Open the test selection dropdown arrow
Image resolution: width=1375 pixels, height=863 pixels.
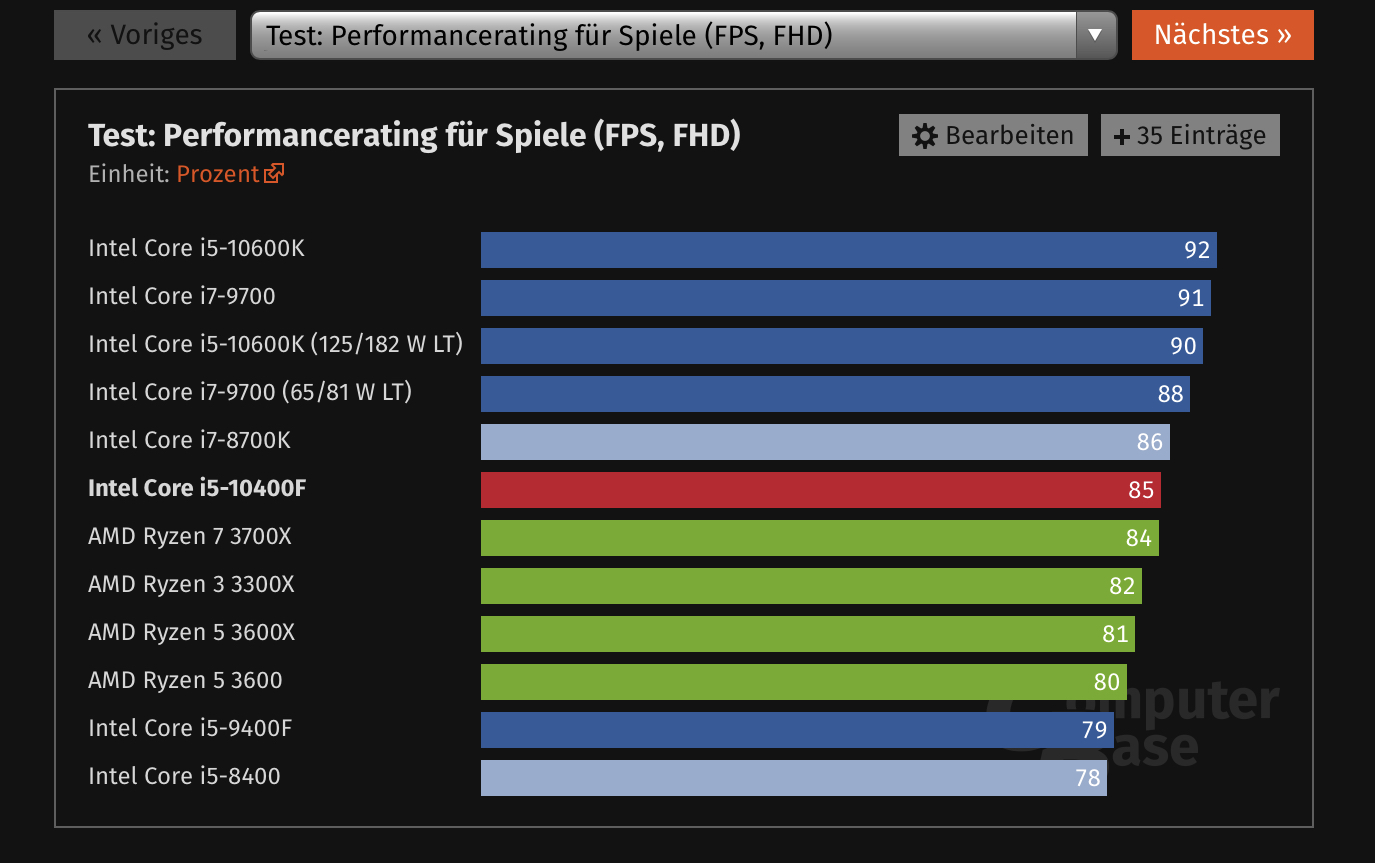(x=1095, y=35)
